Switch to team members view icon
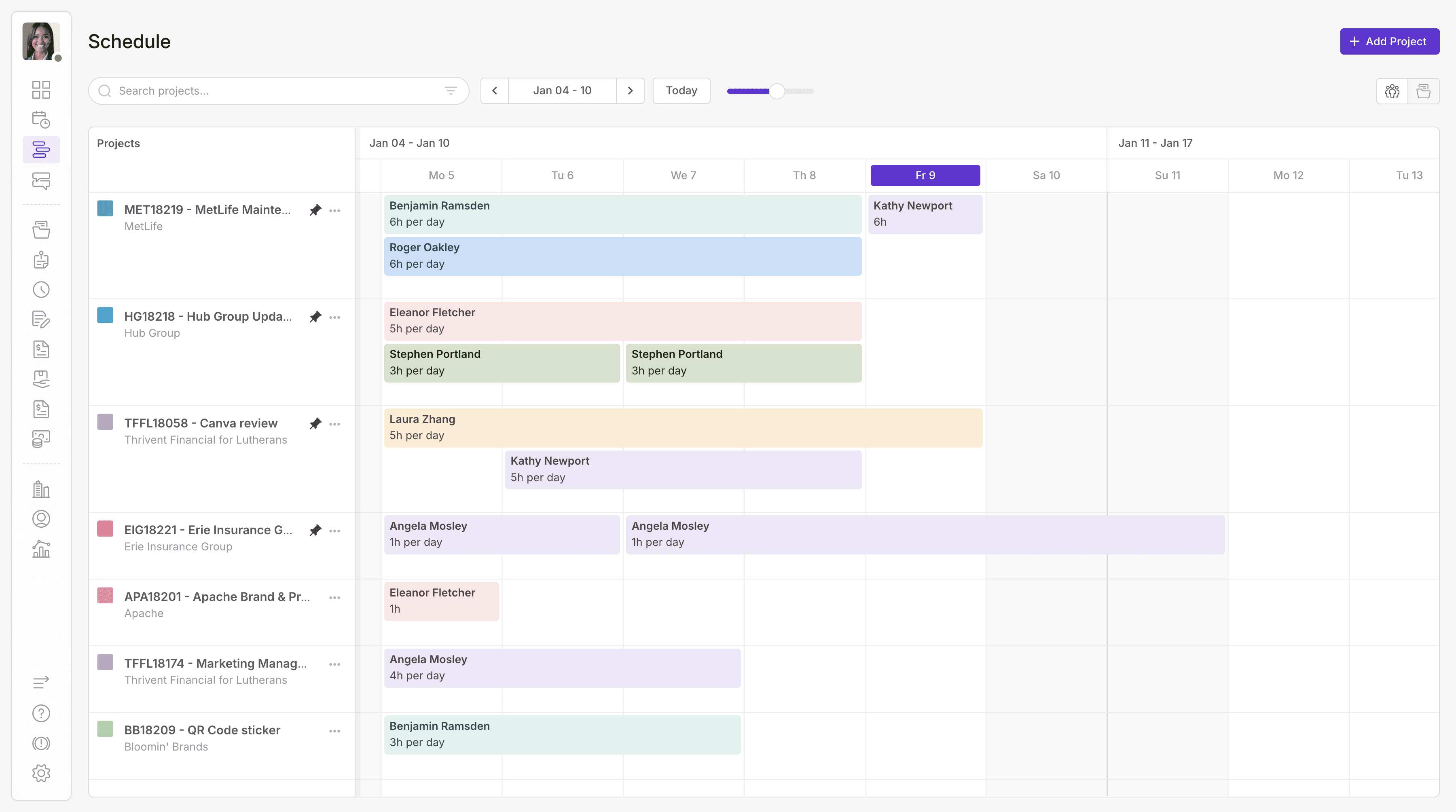 (1392, 91)
